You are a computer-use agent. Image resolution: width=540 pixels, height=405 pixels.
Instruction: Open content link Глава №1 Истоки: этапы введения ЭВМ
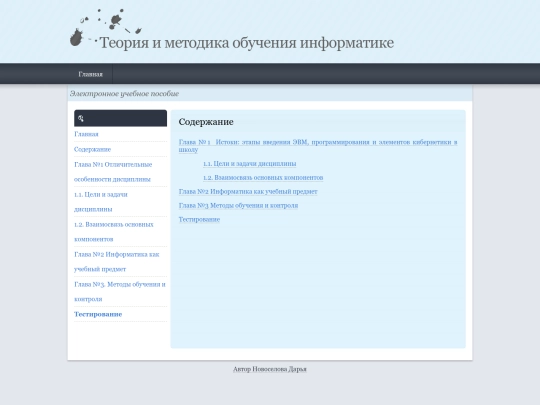tap(318, 146)
